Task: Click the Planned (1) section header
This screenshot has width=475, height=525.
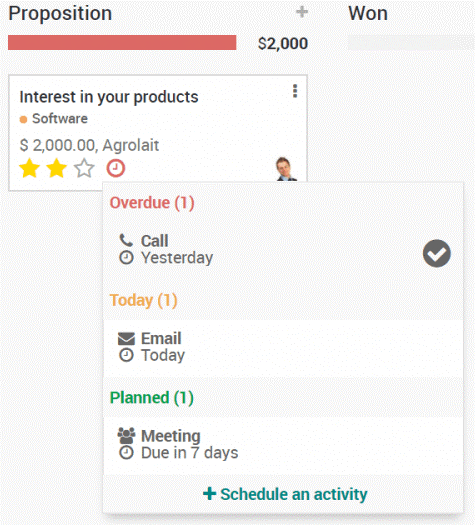Action: [152, 398]
